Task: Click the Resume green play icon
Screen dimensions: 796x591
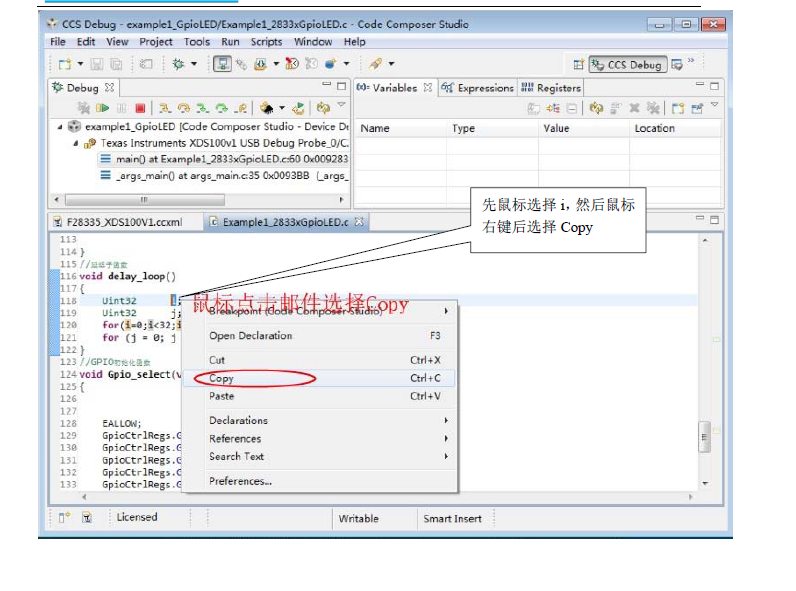Action: (103, 108)
